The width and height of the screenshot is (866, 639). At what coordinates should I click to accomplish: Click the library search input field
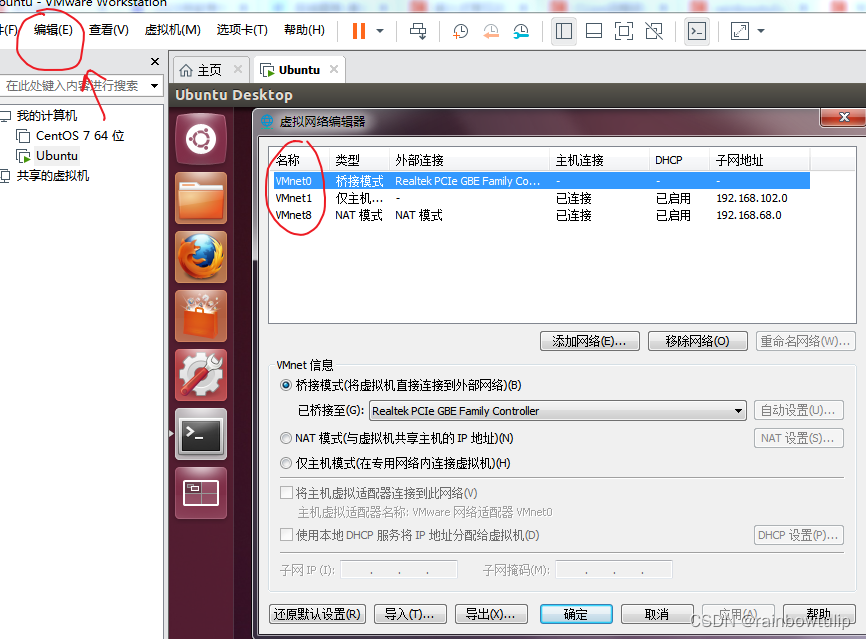[x=73, y=86]
